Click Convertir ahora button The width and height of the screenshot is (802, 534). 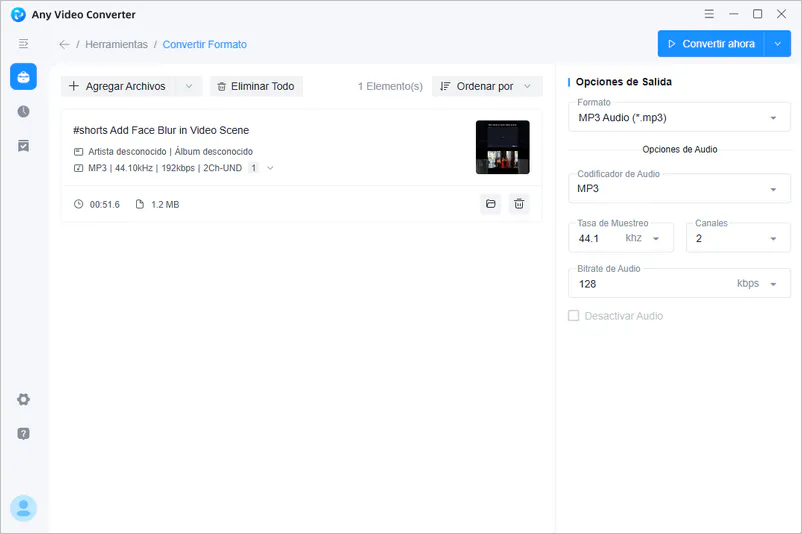(x=711, y=44)
